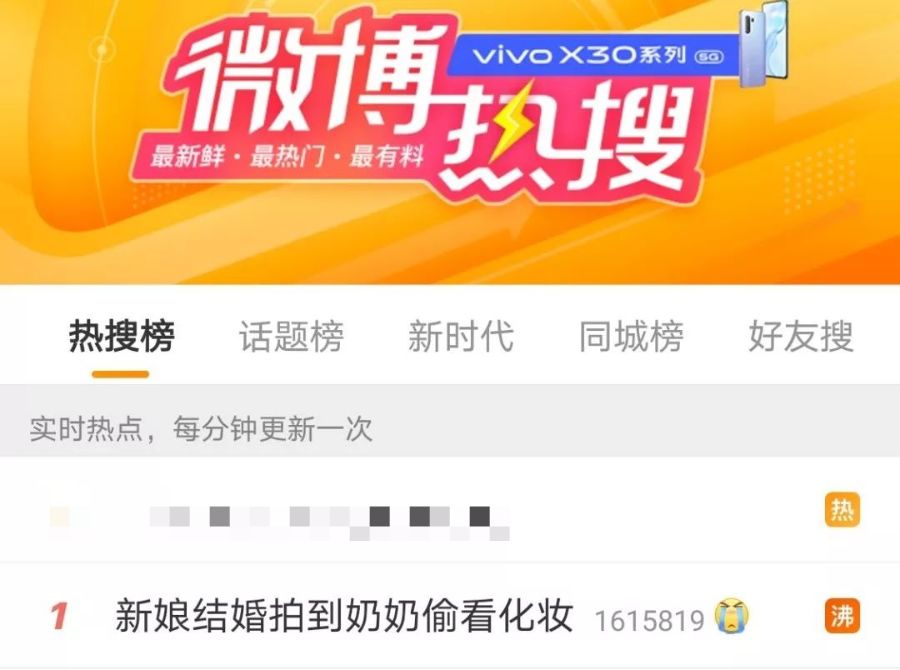
Task: Click the orange underline below 热搜榜
Action: point(121,374)
